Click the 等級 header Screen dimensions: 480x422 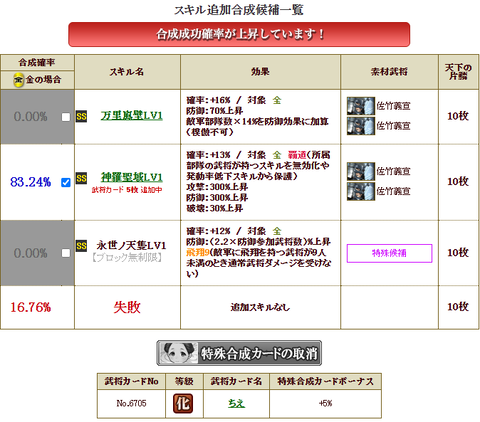pyautogui.click(x=184, y=381)
